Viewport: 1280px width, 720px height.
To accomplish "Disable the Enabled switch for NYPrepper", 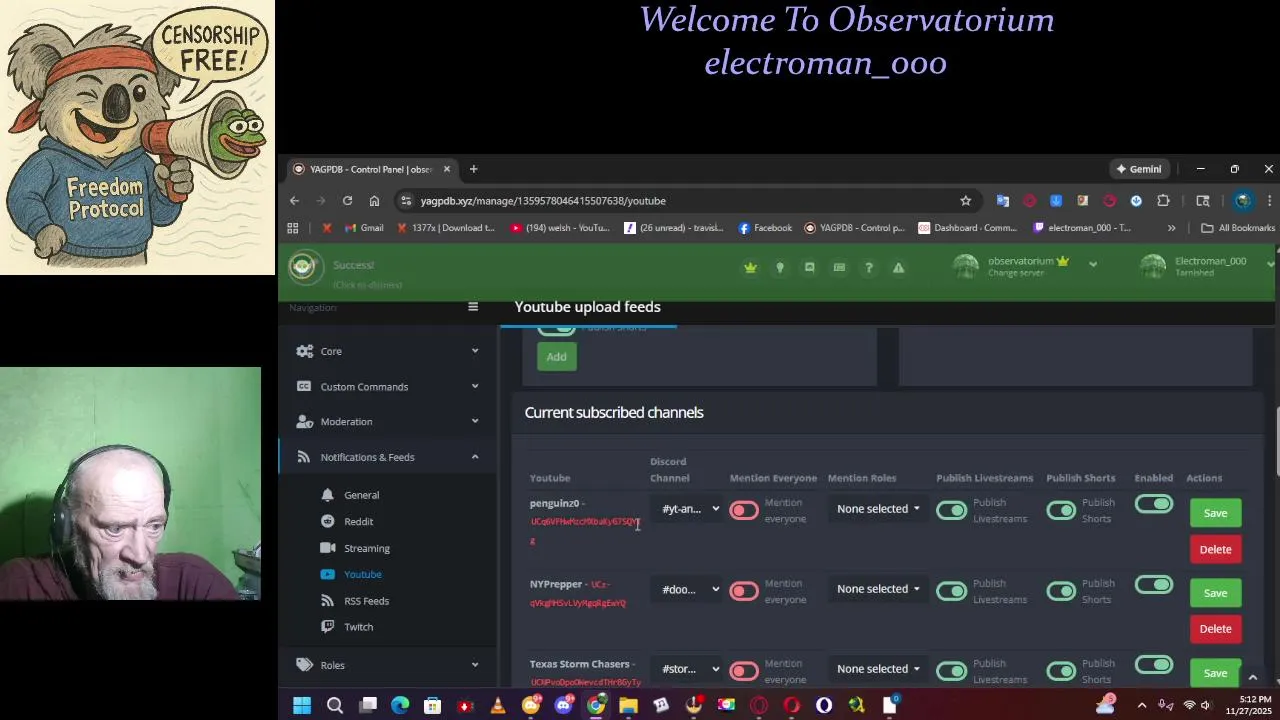I will pyautogui.click(x=1154, y=584).
